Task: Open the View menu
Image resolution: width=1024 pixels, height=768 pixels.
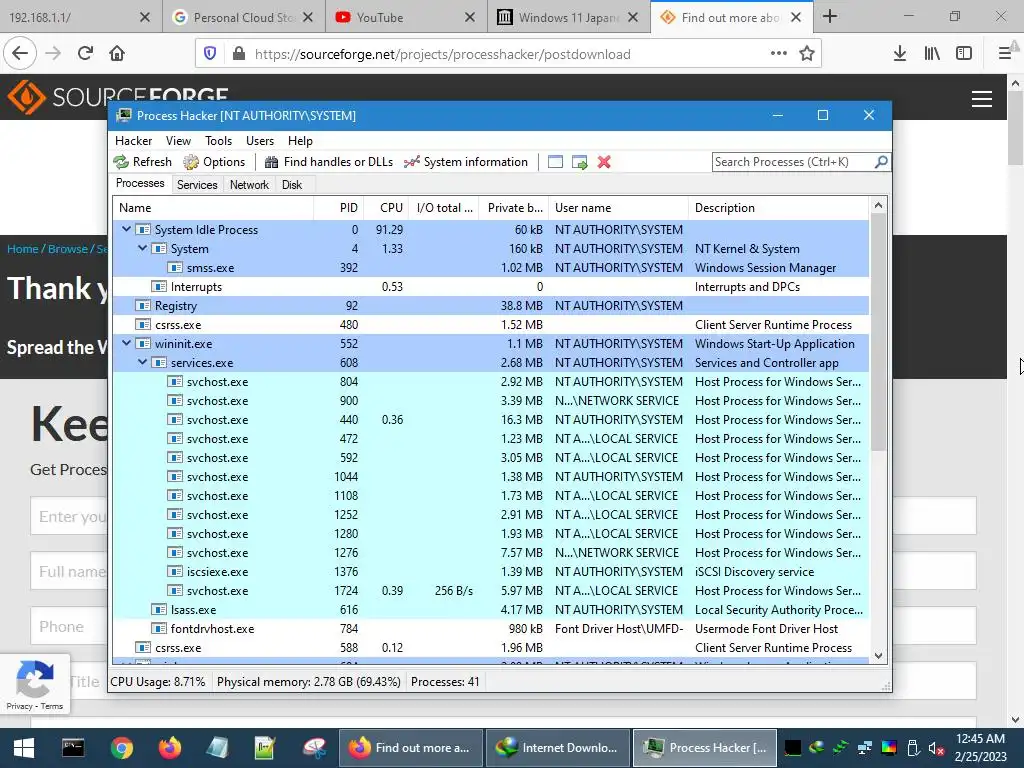Action: [x=178, y=140]
